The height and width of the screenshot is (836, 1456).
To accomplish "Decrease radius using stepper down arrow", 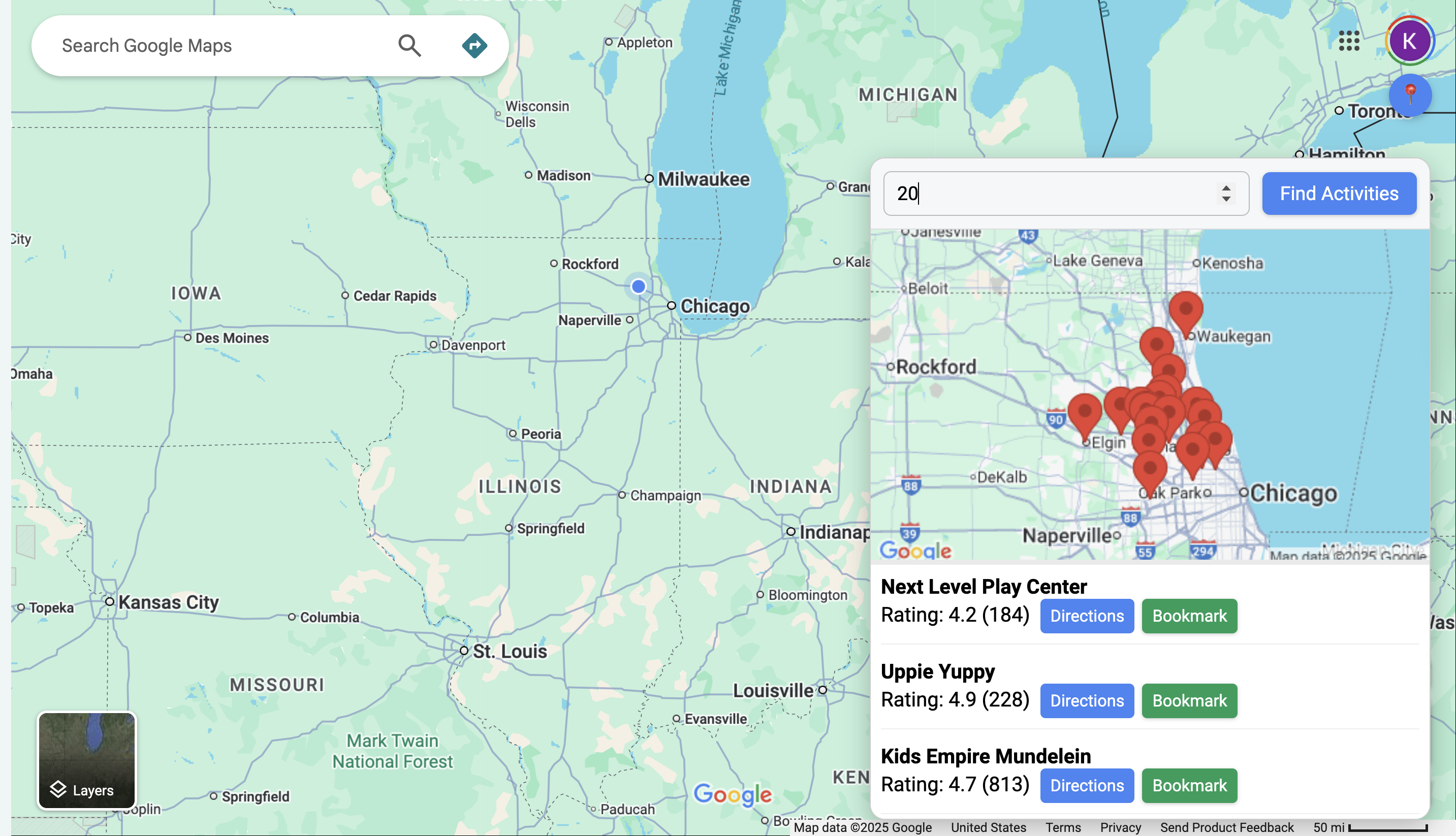I will pos(1226,199).
